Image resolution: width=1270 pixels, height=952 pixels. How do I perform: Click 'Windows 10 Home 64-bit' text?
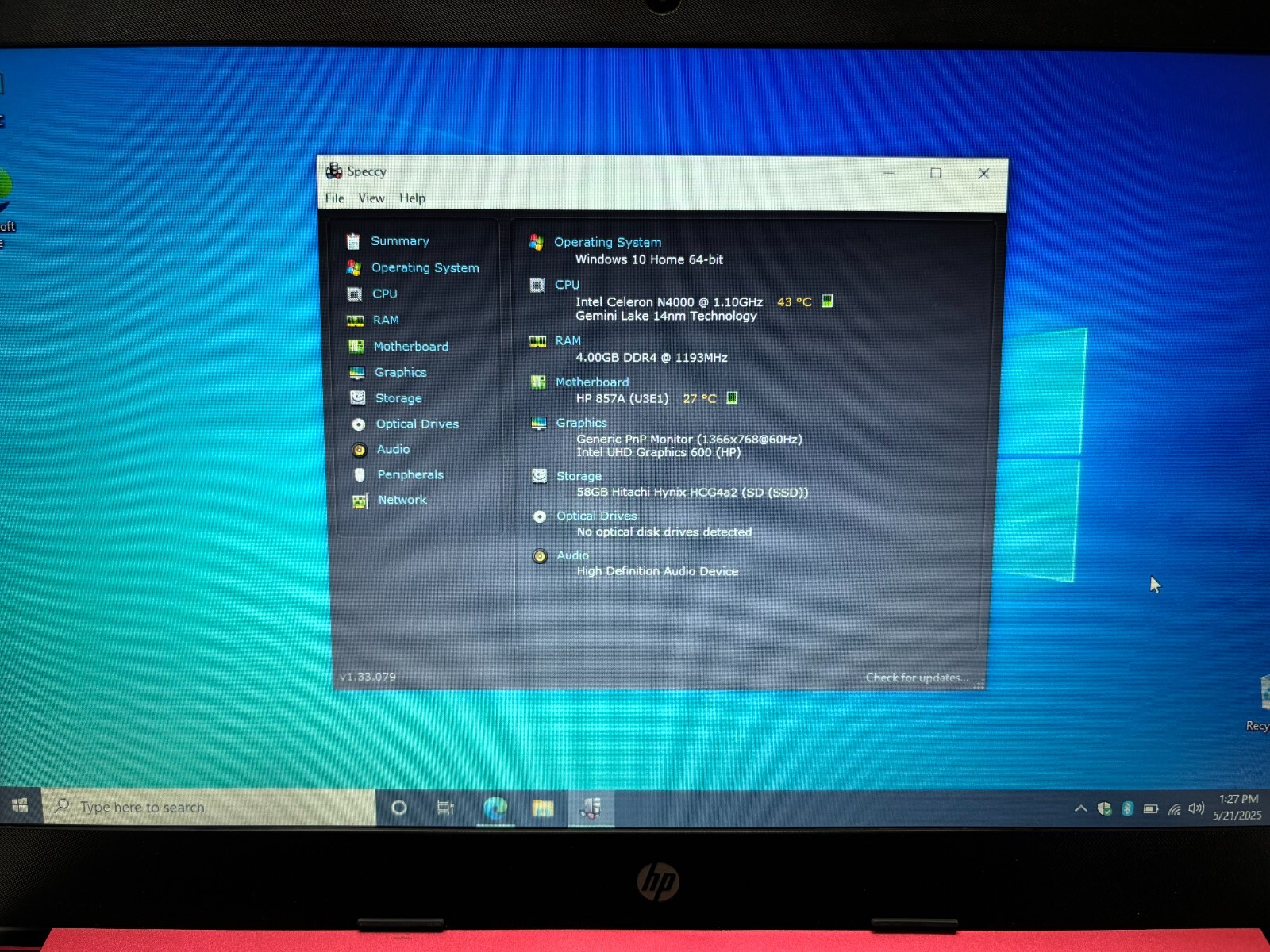(x=649, y=259)
